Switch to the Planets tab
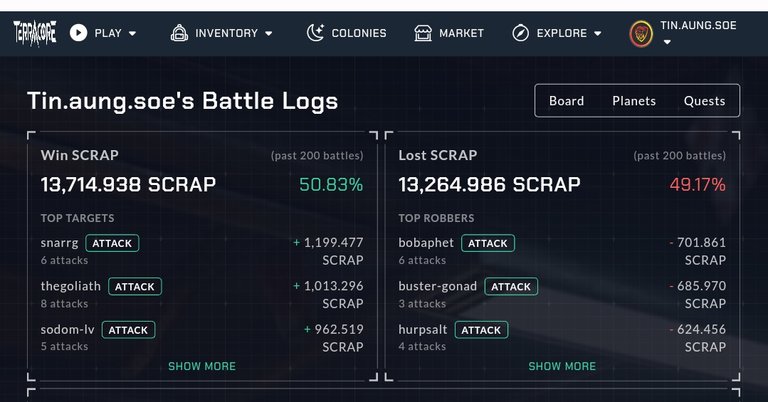 coord(634,101)
